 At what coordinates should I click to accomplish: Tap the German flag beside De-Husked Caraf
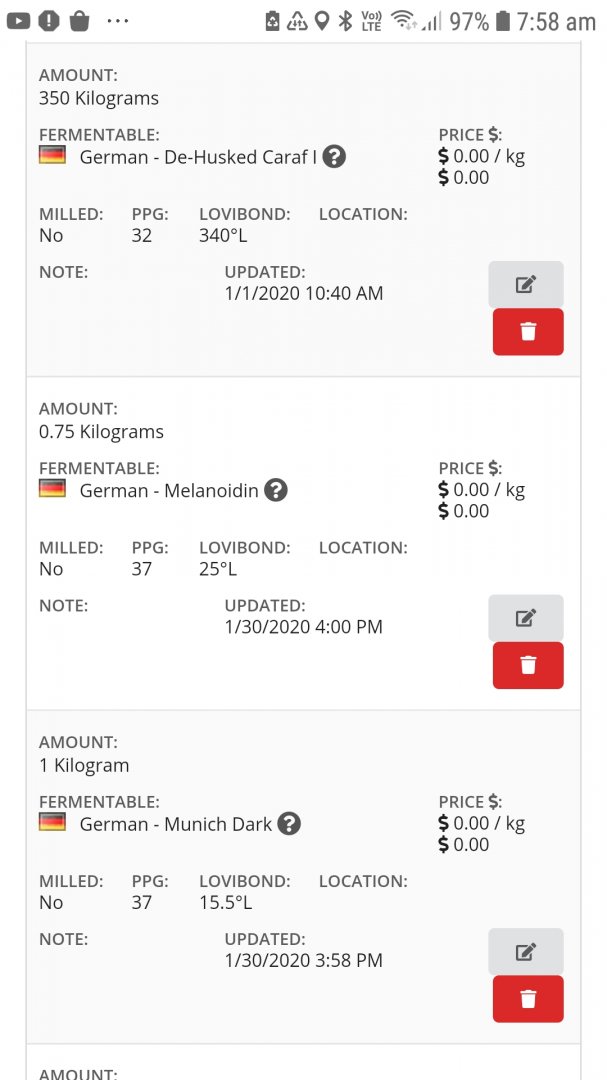coord(52,156)
